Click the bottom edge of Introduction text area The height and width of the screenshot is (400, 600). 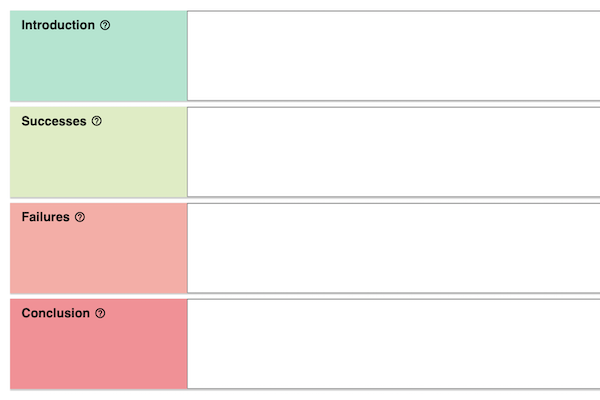click(393, 100)
